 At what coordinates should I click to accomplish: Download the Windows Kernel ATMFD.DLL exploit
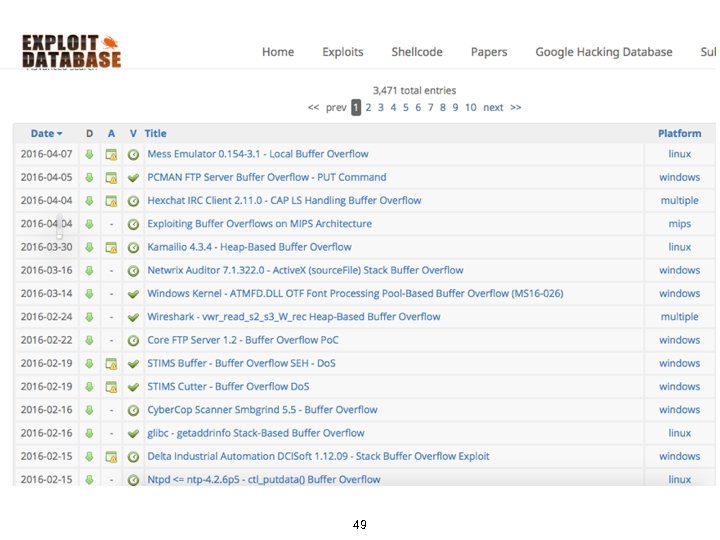89,293
